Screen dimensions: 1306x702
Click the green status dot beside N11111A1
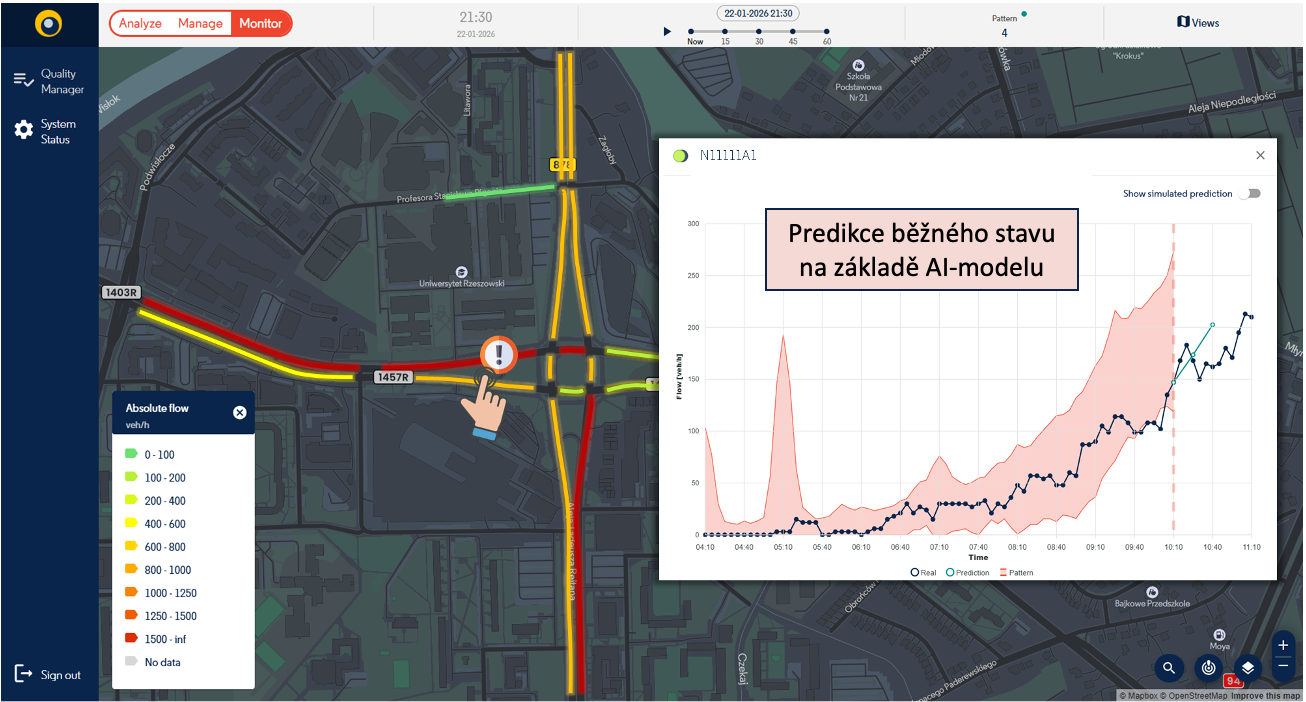point(681,156)
